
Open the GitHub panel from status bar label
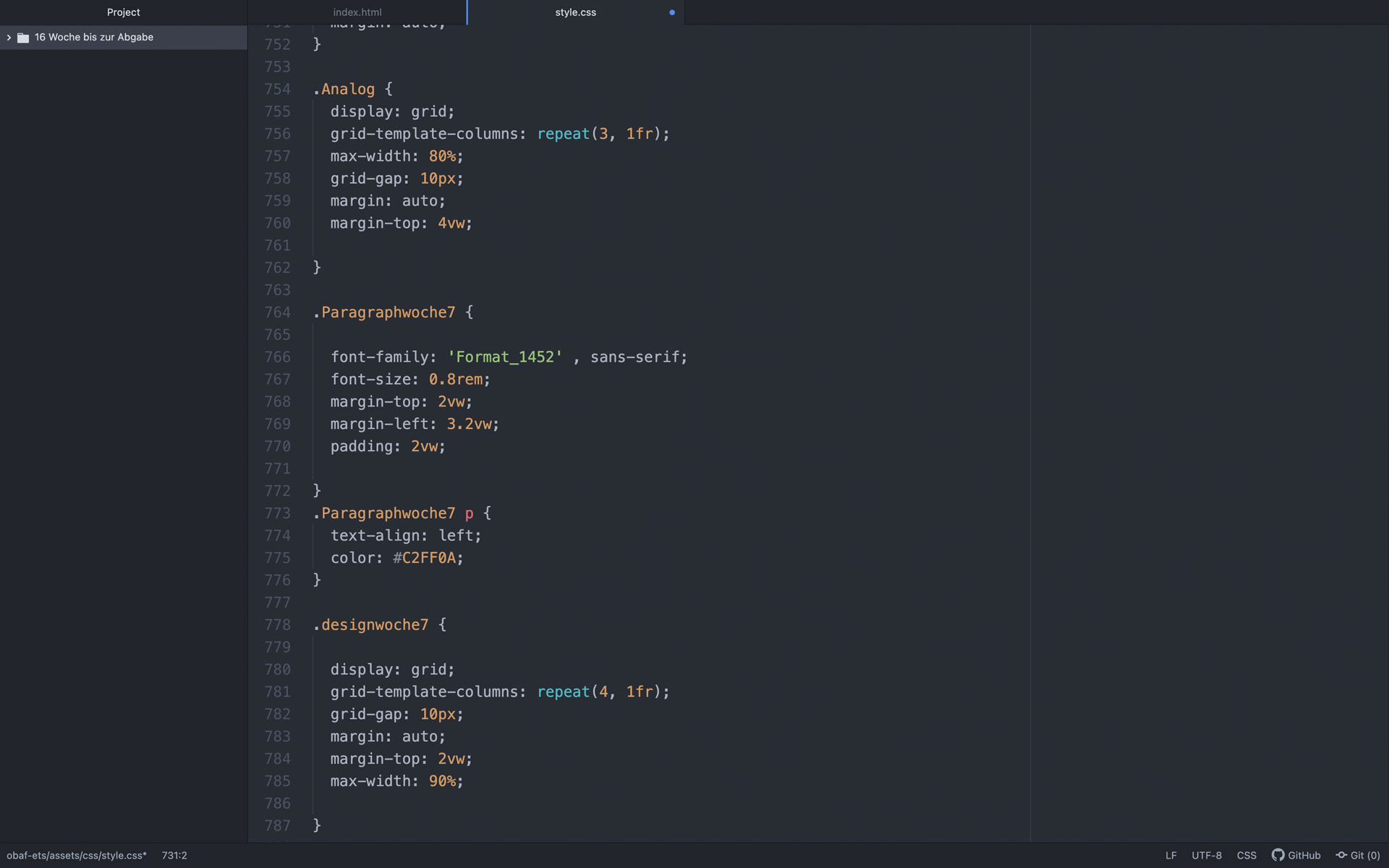[x=1304, y=855]
